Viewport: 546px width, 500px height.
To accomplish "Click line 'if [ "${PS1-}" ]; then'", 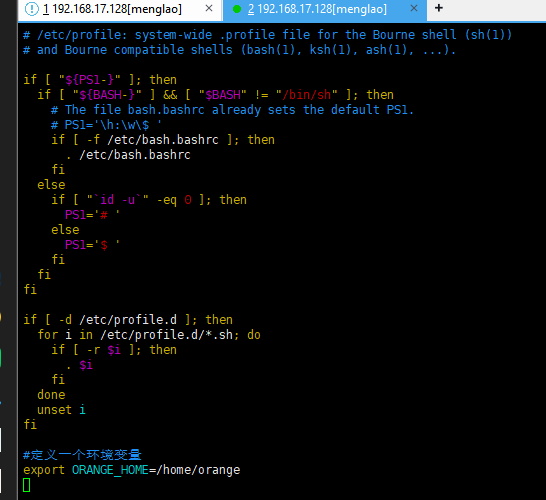I will click(x=100, y=80).
